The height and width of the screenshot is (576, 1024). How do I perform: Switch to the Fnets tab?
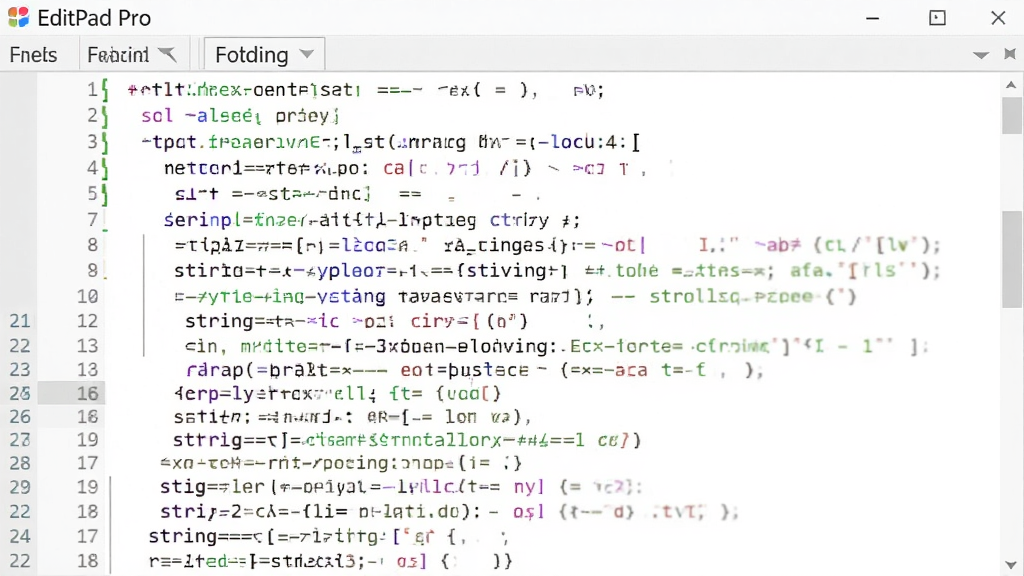pos(33,55)
